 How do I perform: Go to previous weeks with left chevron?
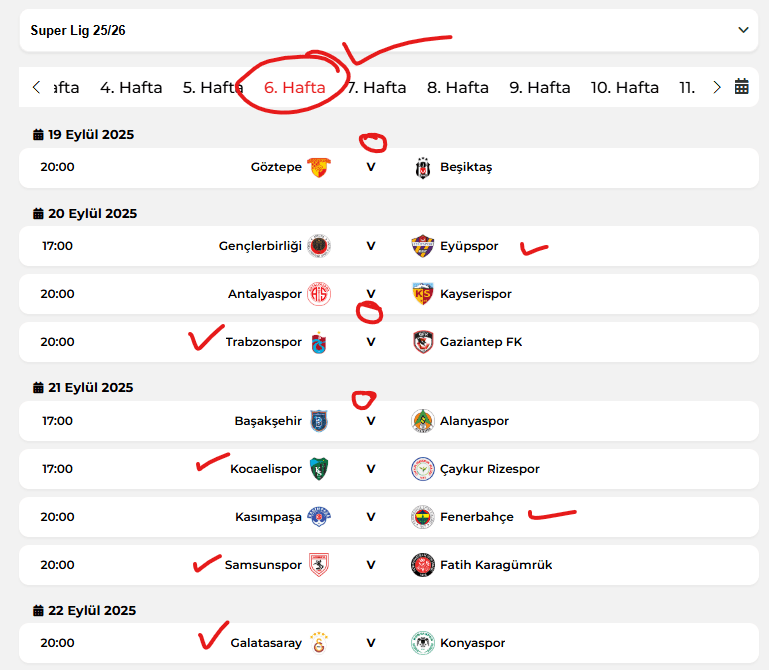coord(36,87)
